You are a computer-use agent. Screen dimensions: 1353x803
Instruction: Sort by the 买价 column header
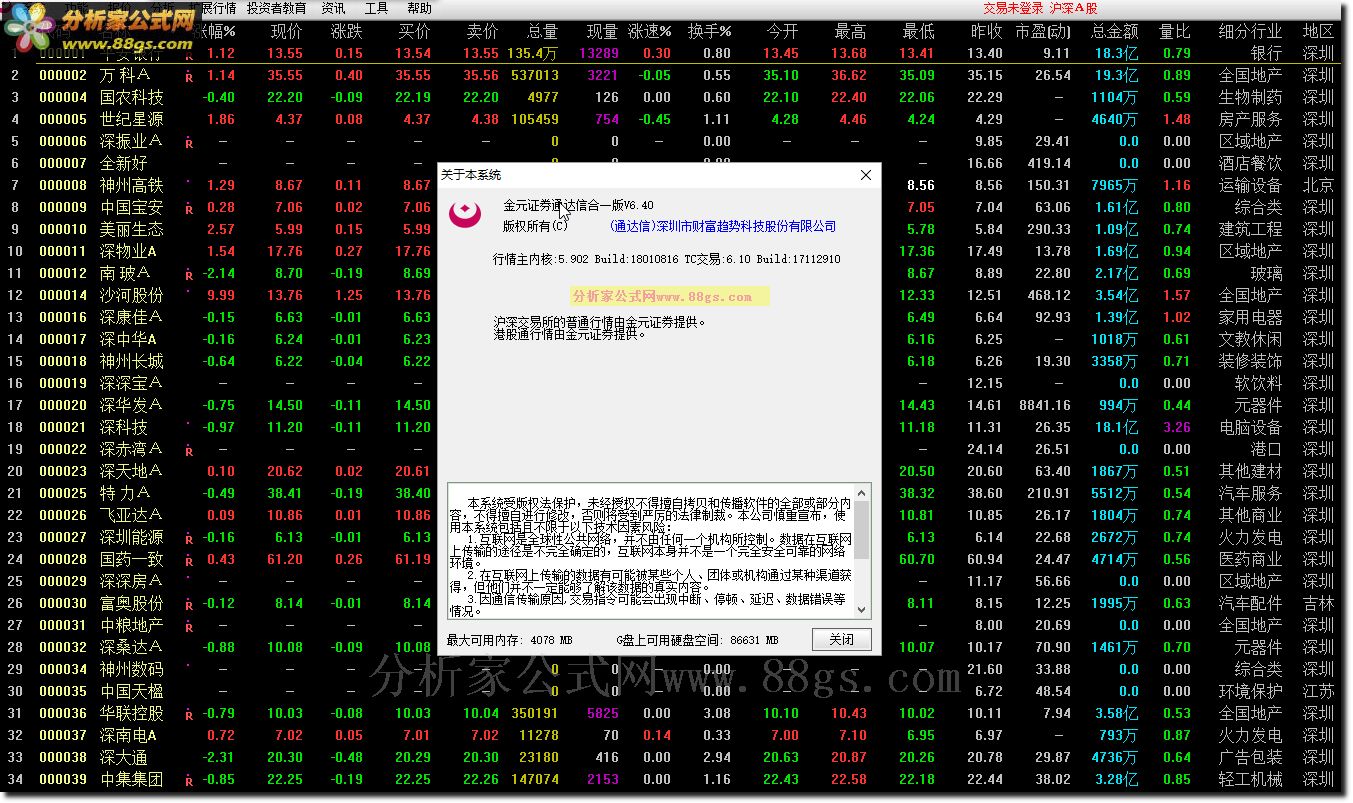tap(414, 32)
